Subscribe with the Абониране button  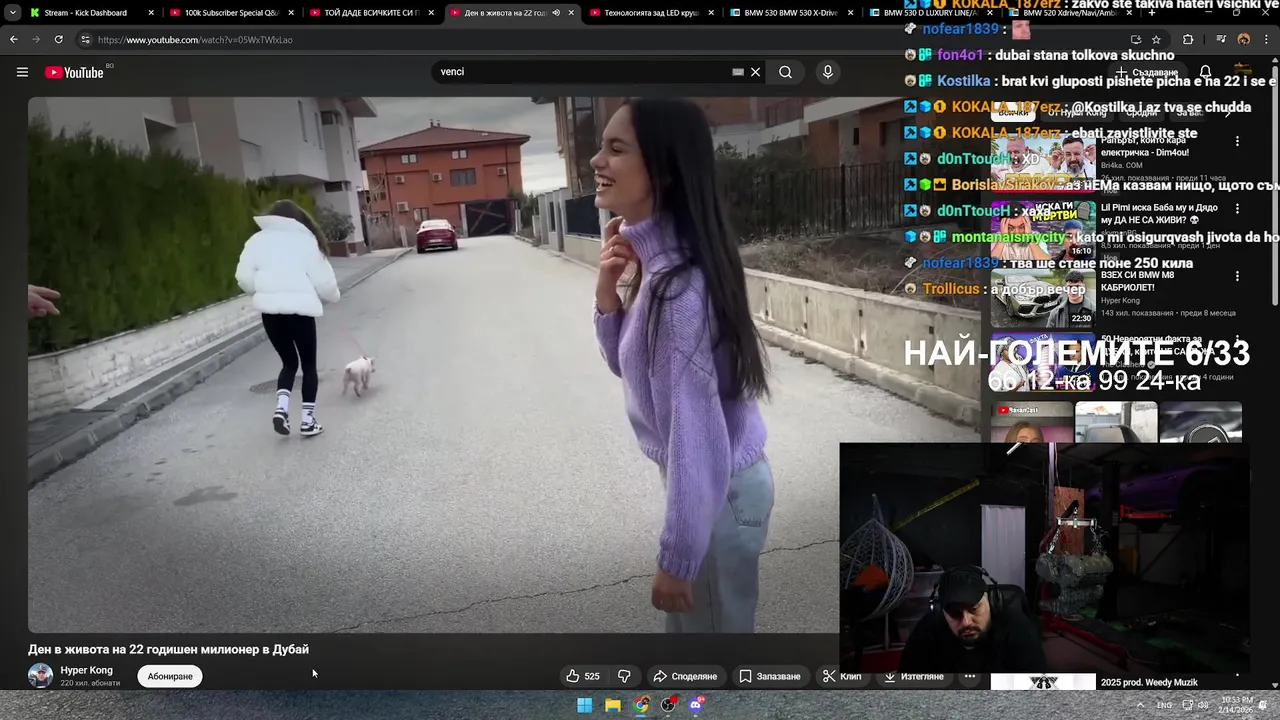(x=170, y=676)
